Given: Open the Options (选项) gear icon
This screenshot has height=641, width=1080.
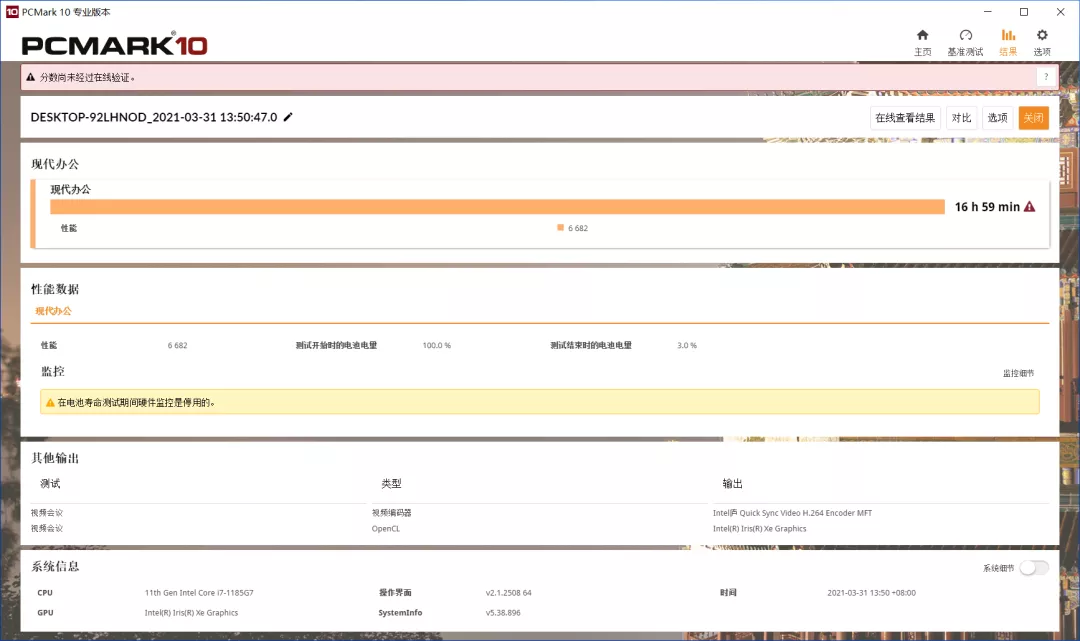Looking at the screenshot, I should (1042, 36).
